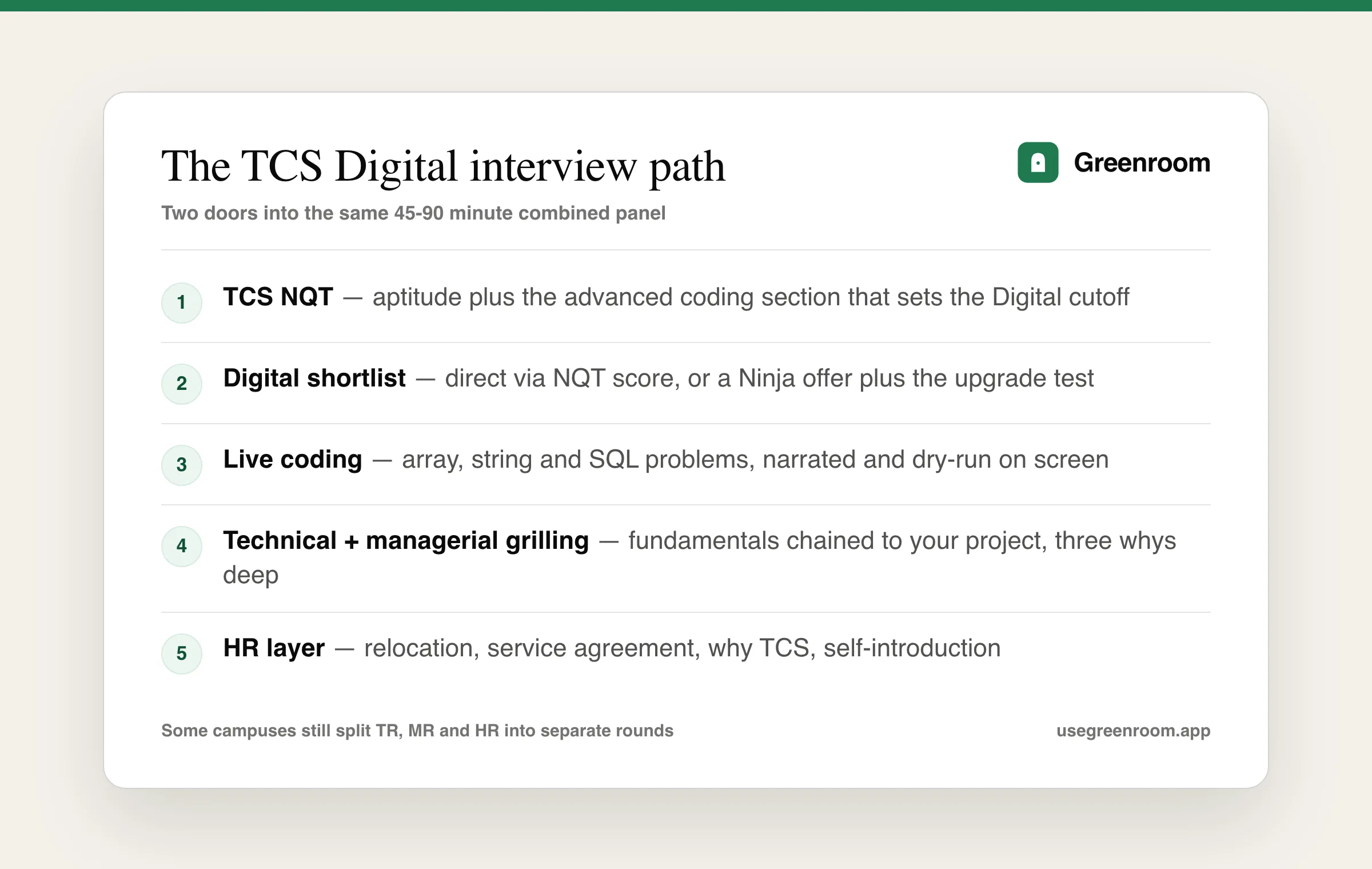Click the 'array, string and SQL problems' description
This screenshot has height=869, width=1372.
755,460
